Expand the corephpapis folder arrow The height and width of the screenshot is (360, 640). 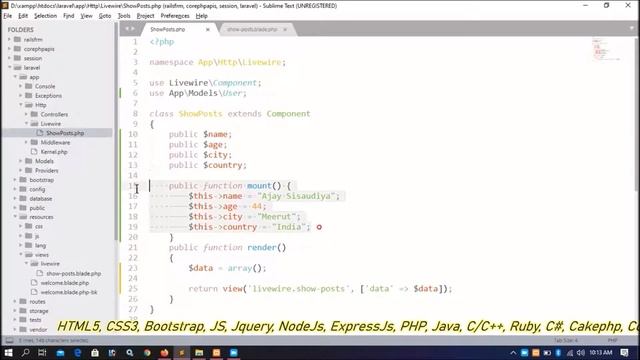tap(9, 49)
